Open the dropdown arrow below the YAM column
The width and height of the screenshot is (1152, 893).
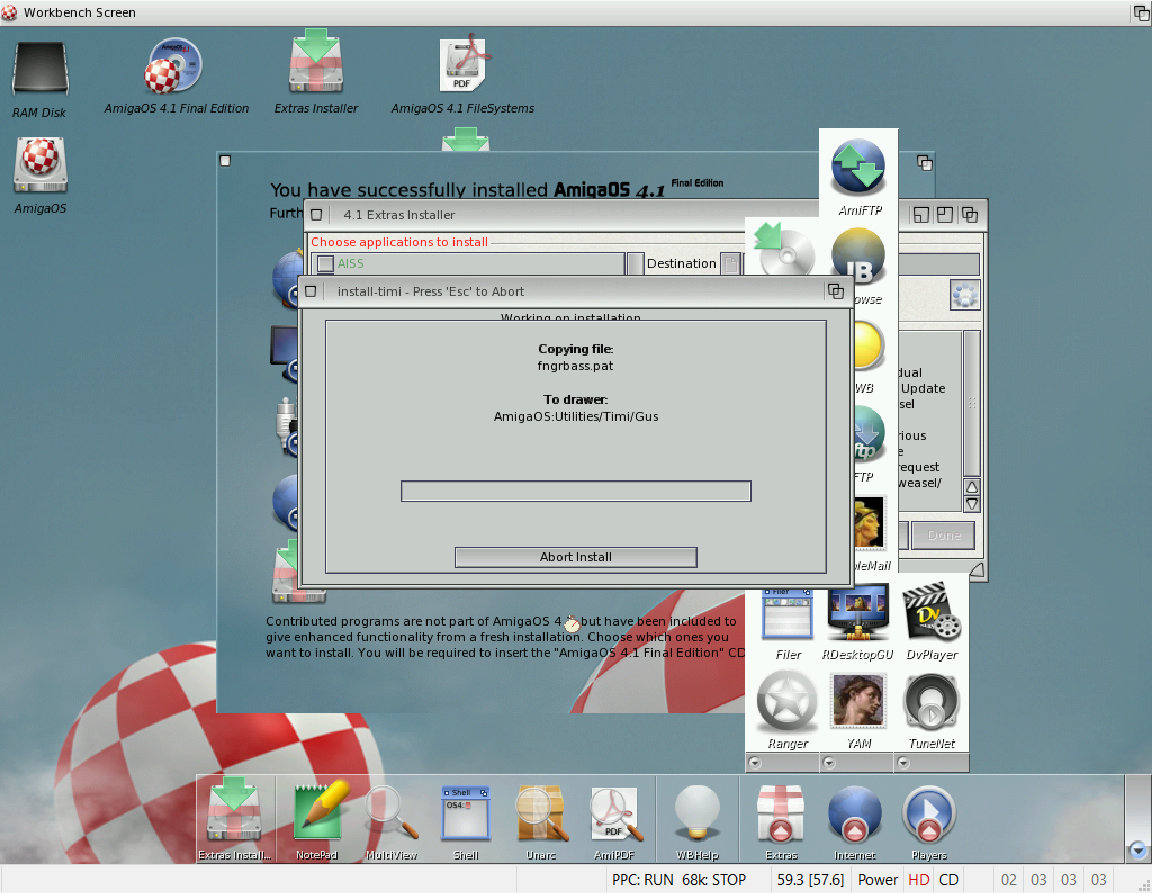point(829,763)
